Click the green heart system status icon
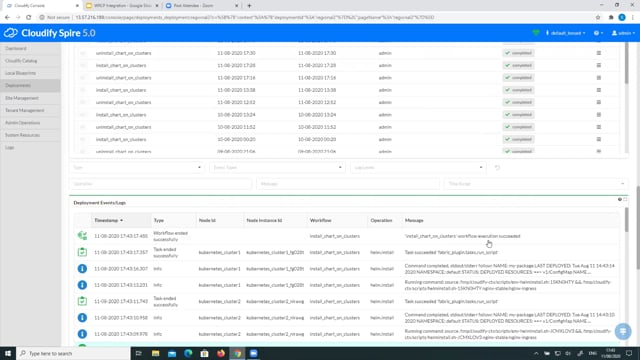The image size is (640, 360). pyautogui.click(x=536, y=33)
